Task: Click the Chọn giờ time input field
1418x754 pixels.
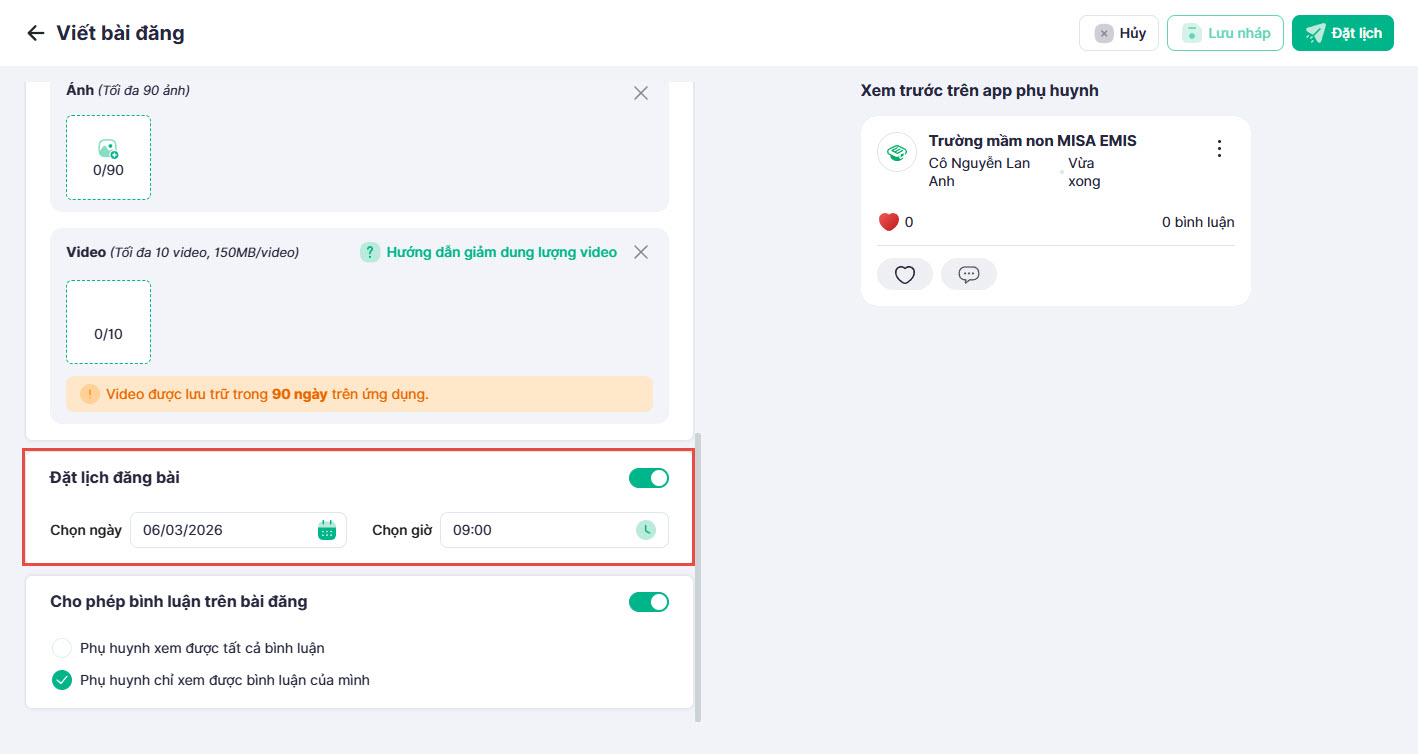Action: pos(540,530)
